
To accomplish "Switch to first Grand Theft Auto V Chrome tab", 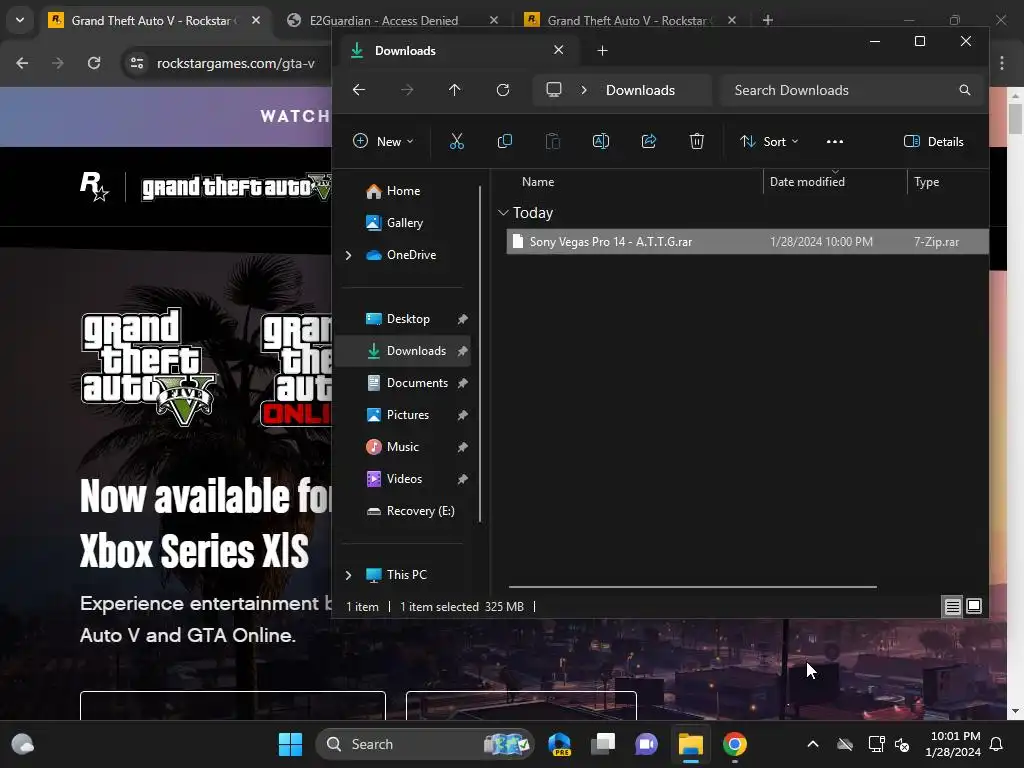I will click(155, 20).
